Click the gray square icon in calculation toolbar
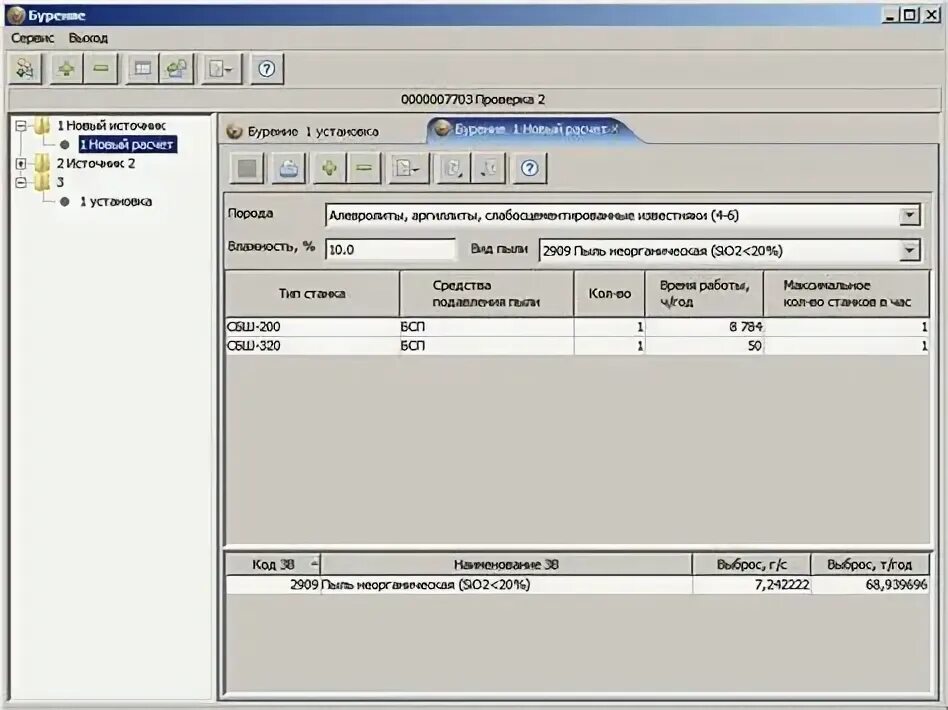This screenshot has height=710, width=948. [x=247, y=168]
